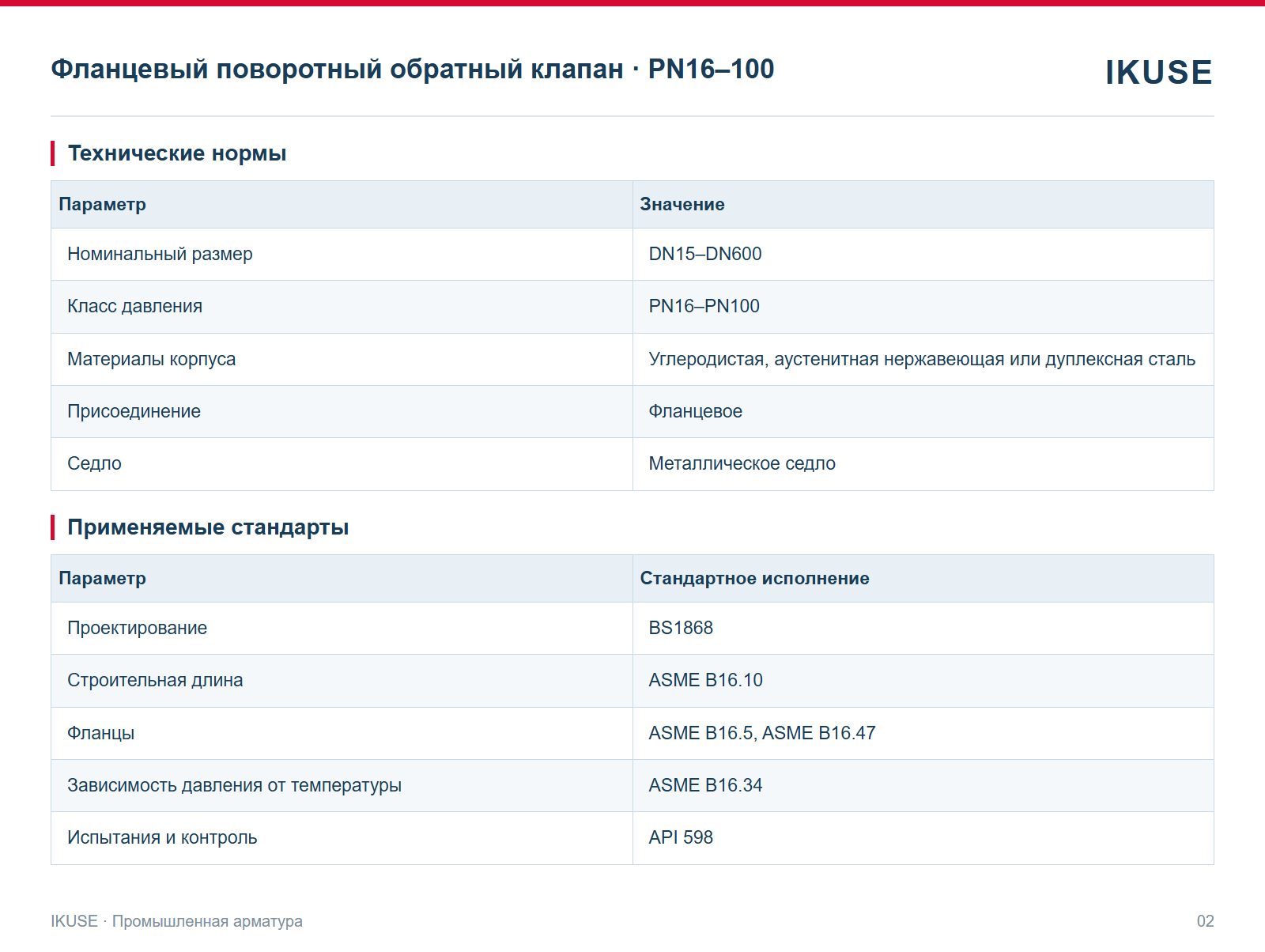
Task: Click the 'Испытания и контроль' row label
Action: point(162,837)
